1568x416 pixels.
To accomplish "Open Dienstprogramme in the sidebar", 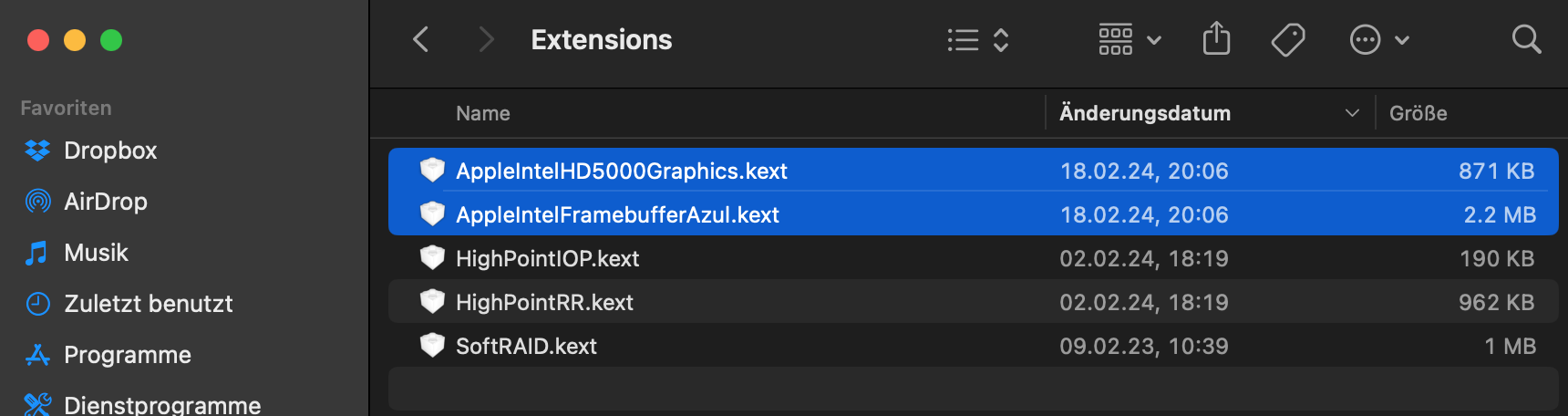I will click(161, 404).
